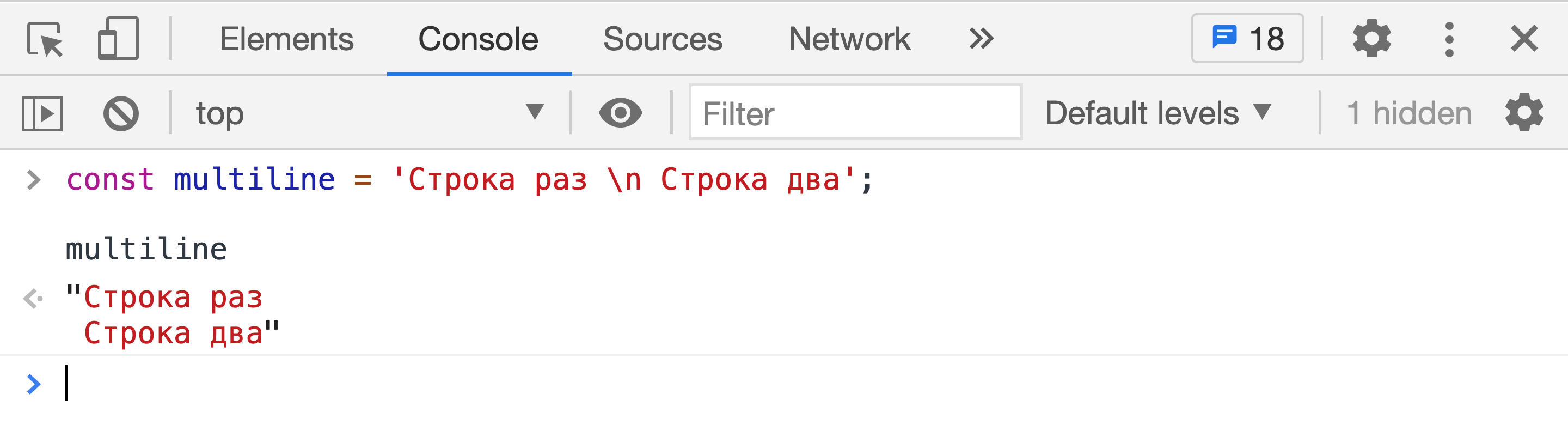The width and height of the screenshot is (1568, 424).
Task: Open the three-dot customize menu
Action: click(x=1449, y=40)
